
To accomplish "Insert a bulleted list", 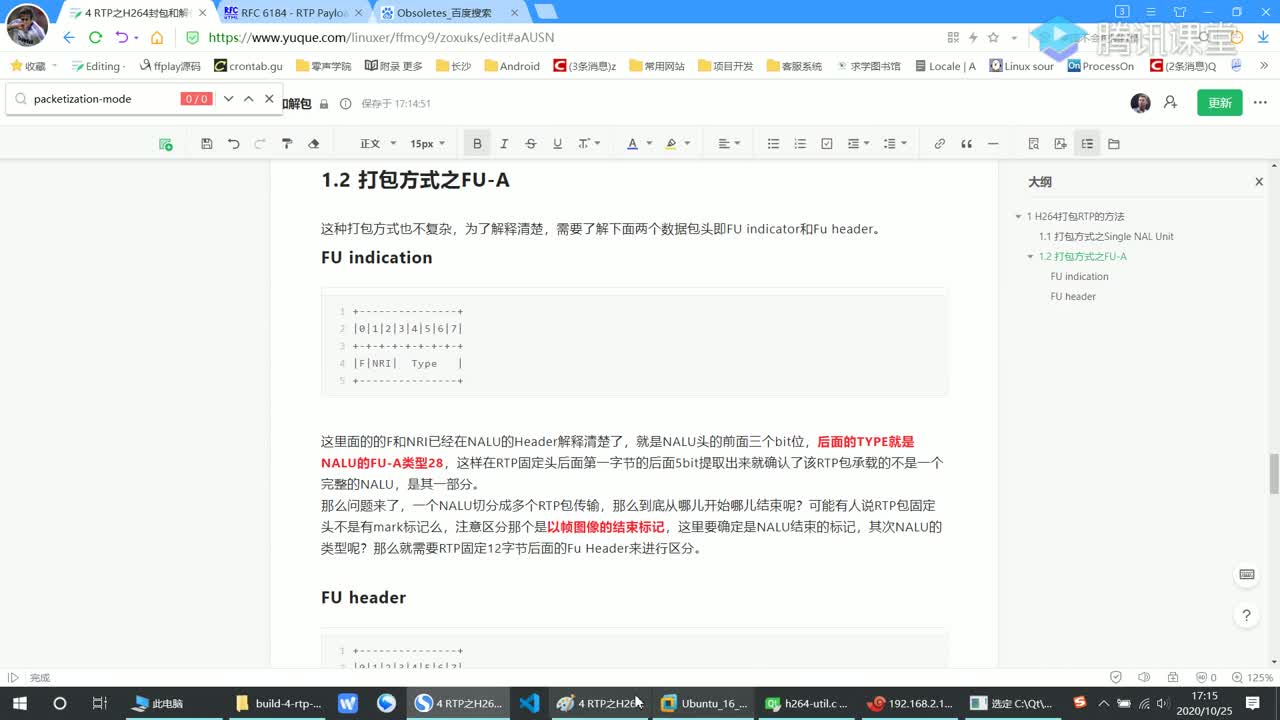I will tap(773, 144).
